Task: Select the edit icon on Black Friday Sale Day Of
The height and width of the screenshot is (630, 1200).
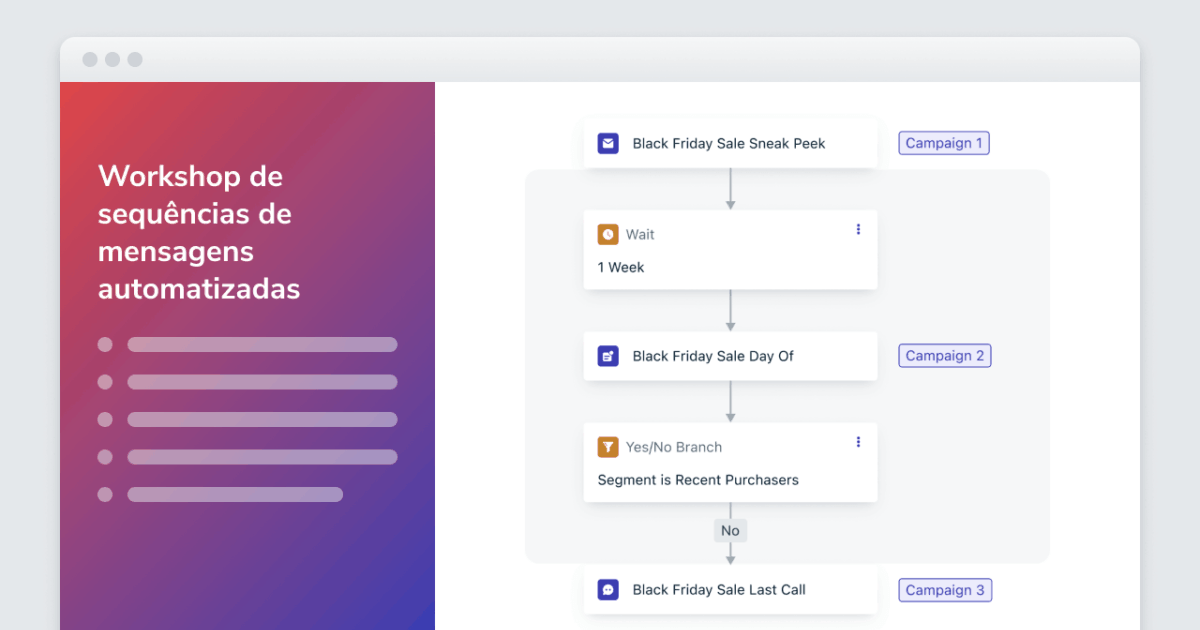Action: [x=608, y=356]
